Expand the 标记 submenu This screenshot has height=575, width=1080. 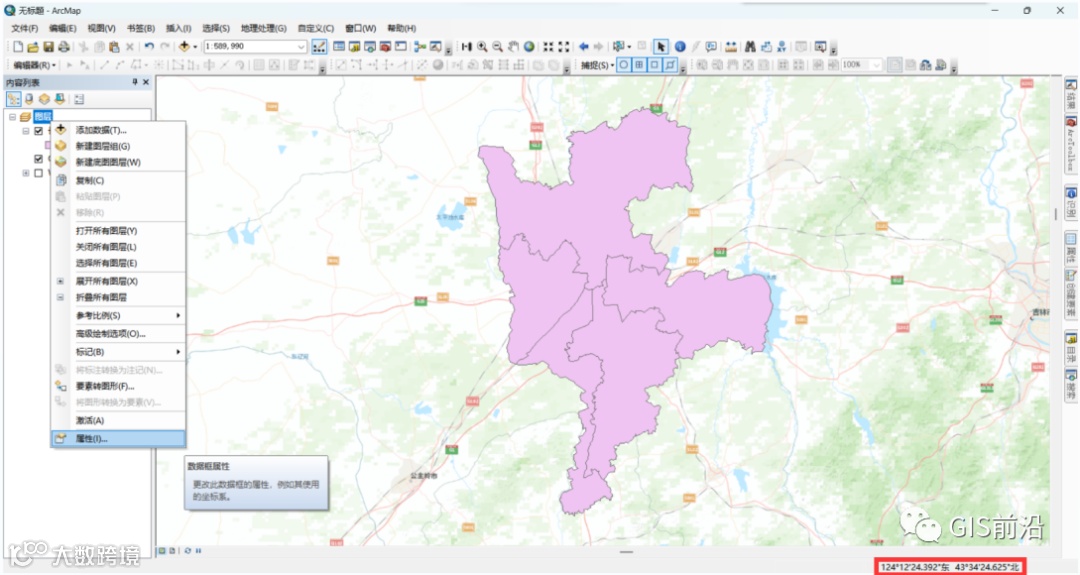(x=118, y=352)
